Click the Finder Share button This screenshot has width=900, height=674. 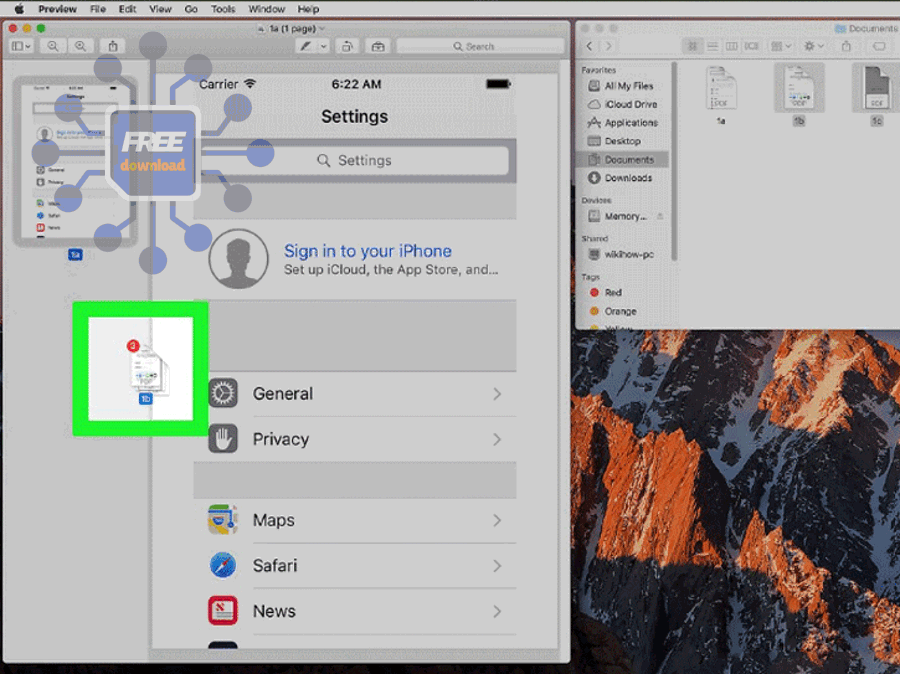click(846, 46)
